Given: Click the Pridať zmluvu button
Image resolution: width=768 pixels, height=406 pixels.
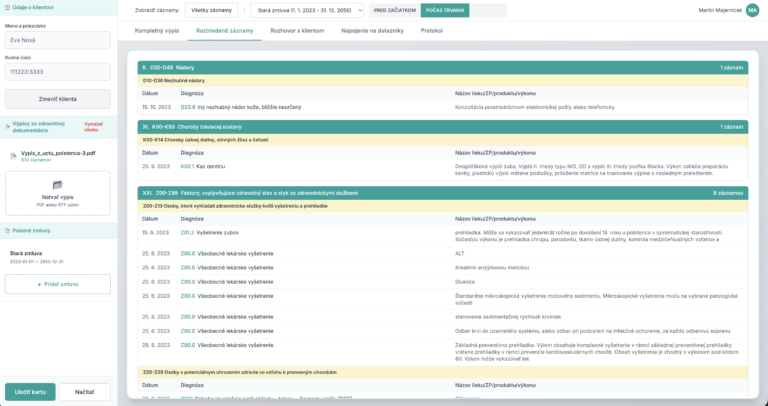Looking at the screenshot, I should 58,284.
